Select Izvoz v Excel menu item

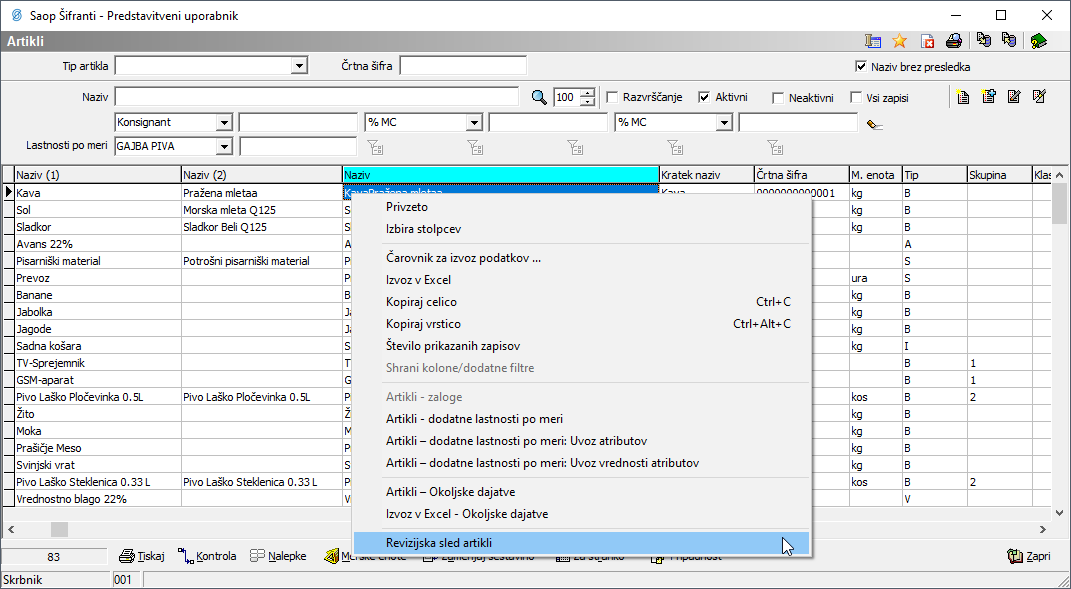coord(581,280)
